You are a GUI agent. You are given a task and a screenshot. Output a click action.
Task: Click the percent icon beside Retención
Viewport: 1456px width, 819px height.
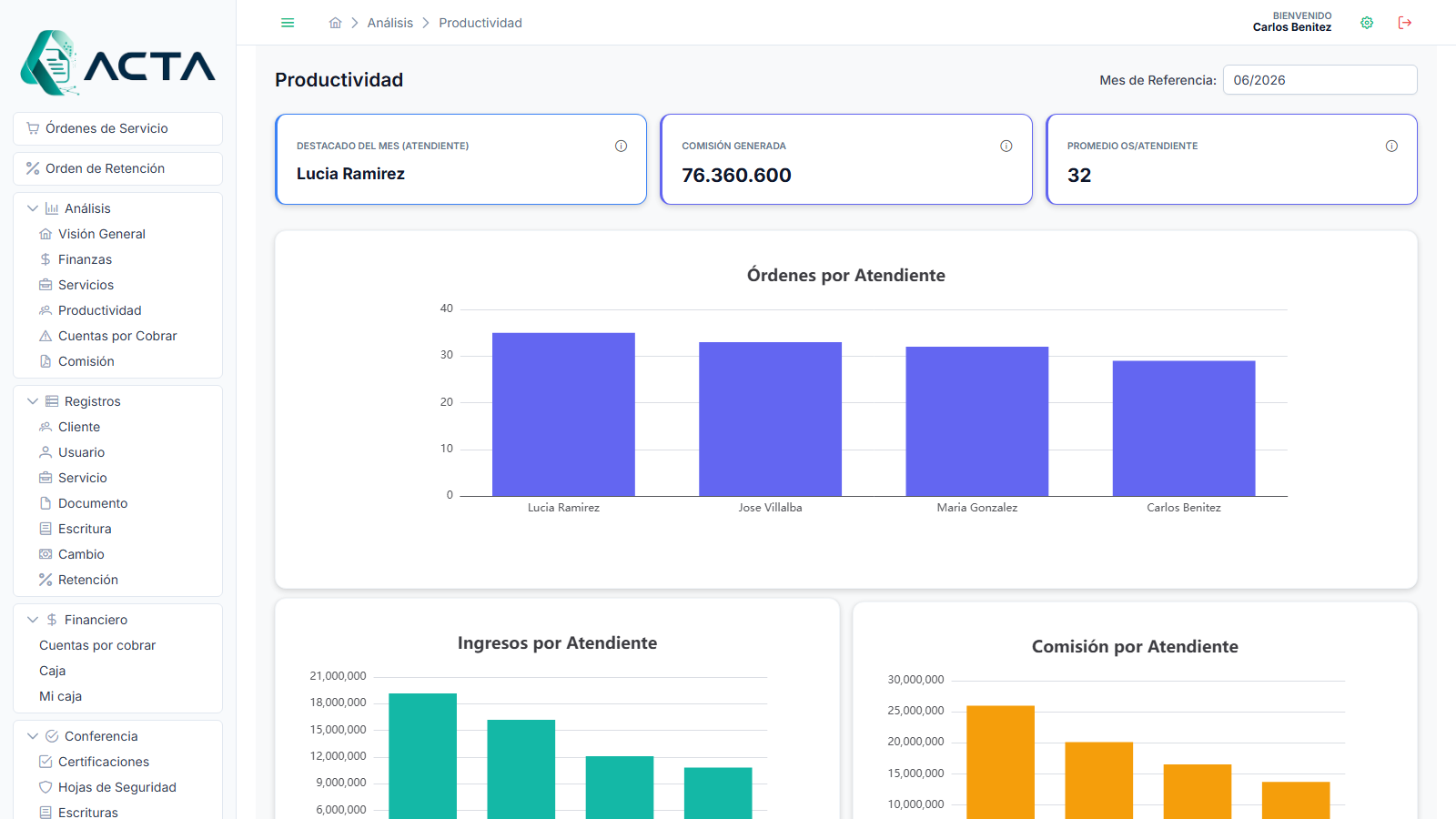coord(45,580)
